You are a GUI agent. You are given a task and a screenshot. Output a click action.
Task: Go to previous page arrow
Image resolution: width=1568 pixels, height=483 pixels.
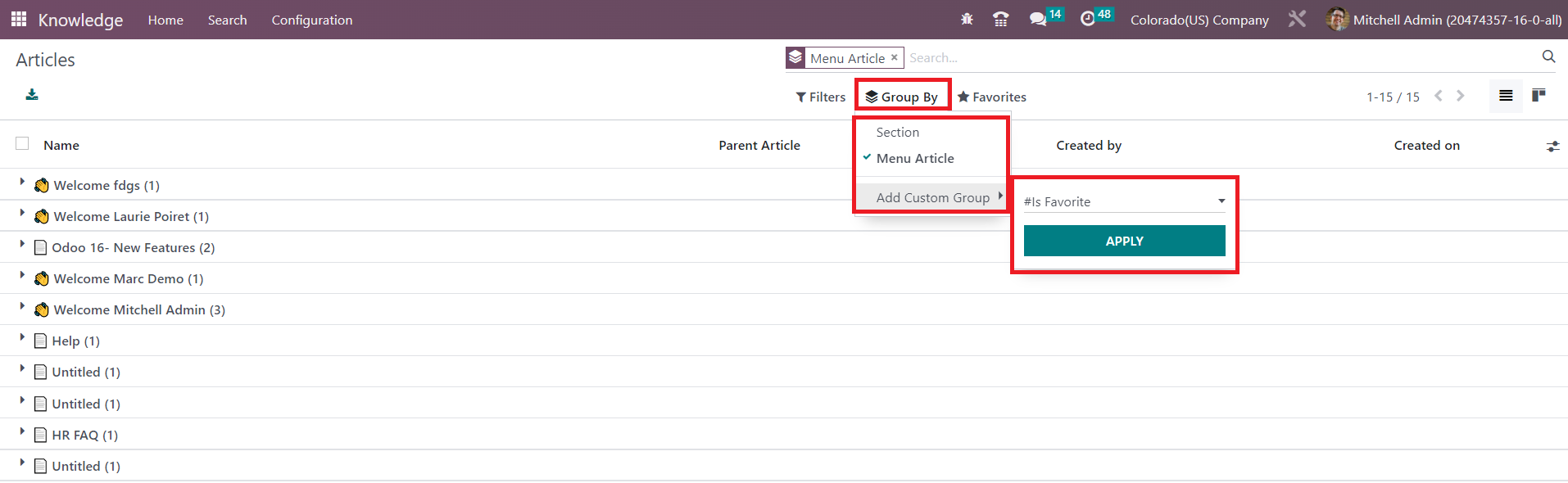coord(1439,96)
